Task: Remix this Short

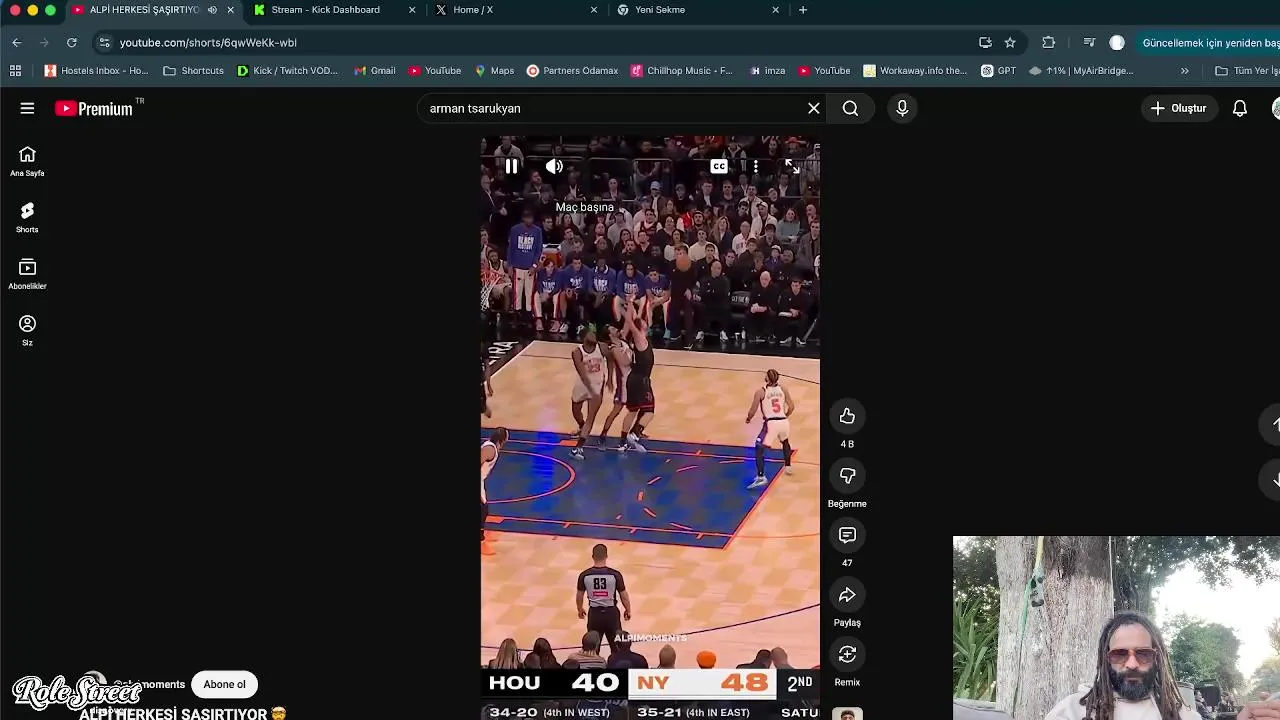Action: (x=847, y=654)
